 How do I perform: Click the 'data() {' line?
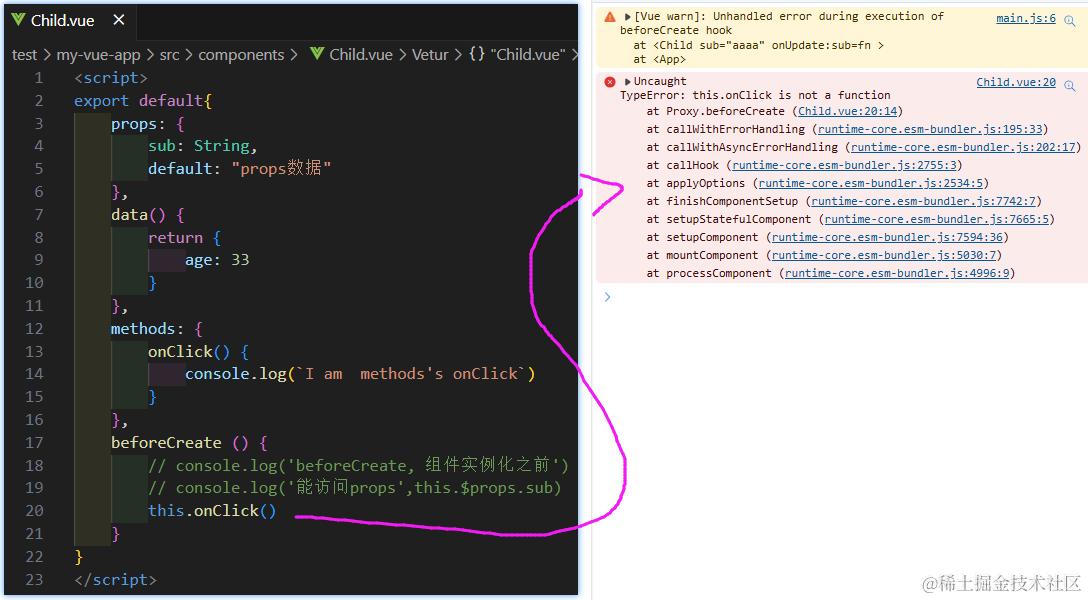(147, 214)
